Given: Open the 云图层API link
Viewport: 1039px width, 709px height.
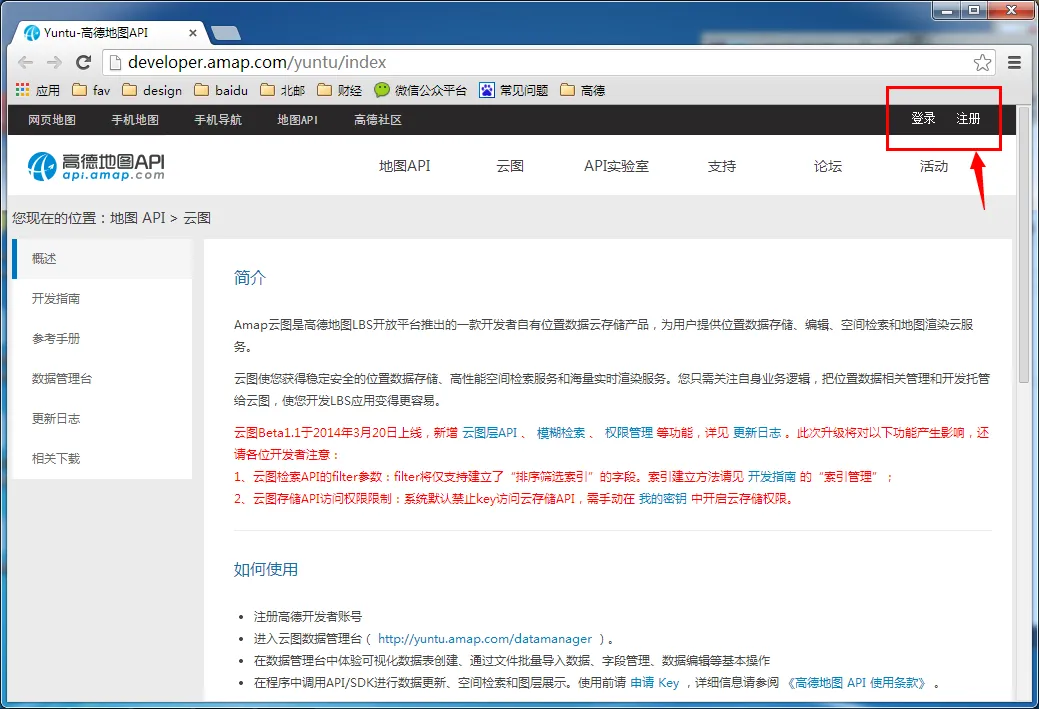Looking at the screenshot, I should coord(490,433).
